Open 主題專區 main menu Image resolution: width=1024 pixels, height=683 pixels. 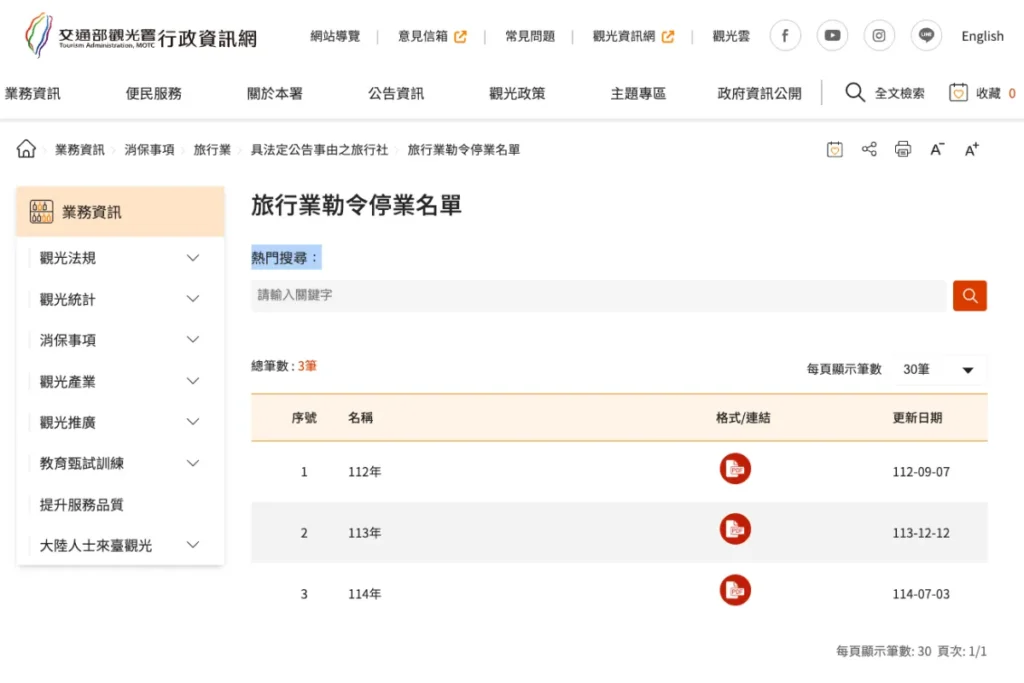tap(638, 93)
